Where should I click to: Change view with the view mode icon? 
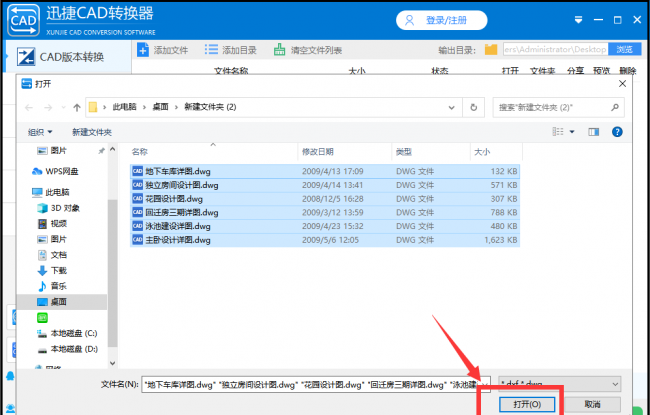pyautogui.click(x=558, y=132)
